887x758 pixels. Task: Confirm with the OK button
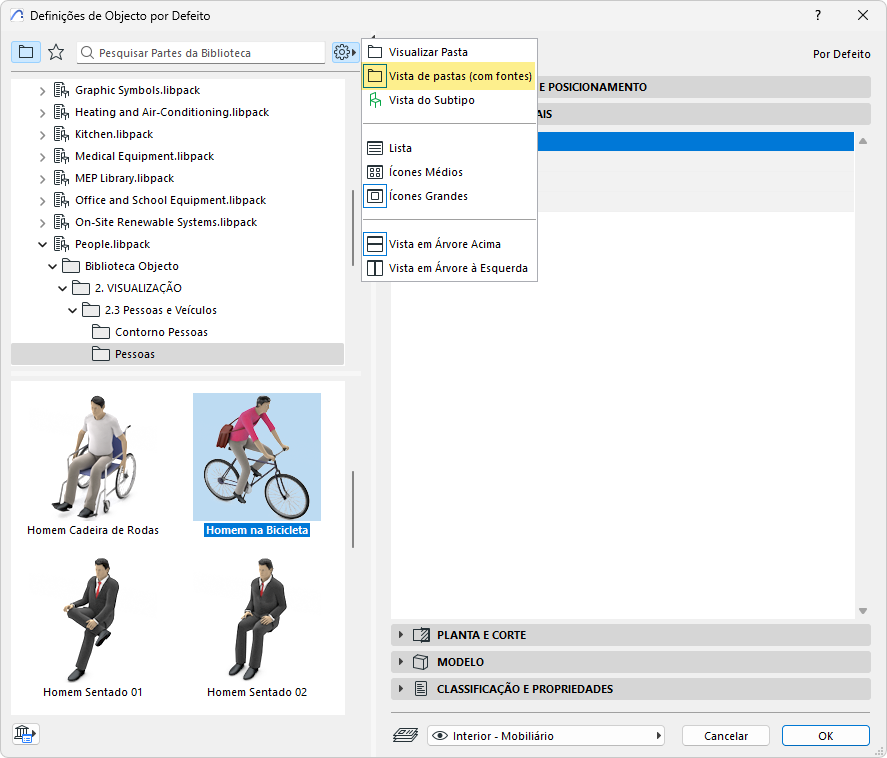click(825, 735)
